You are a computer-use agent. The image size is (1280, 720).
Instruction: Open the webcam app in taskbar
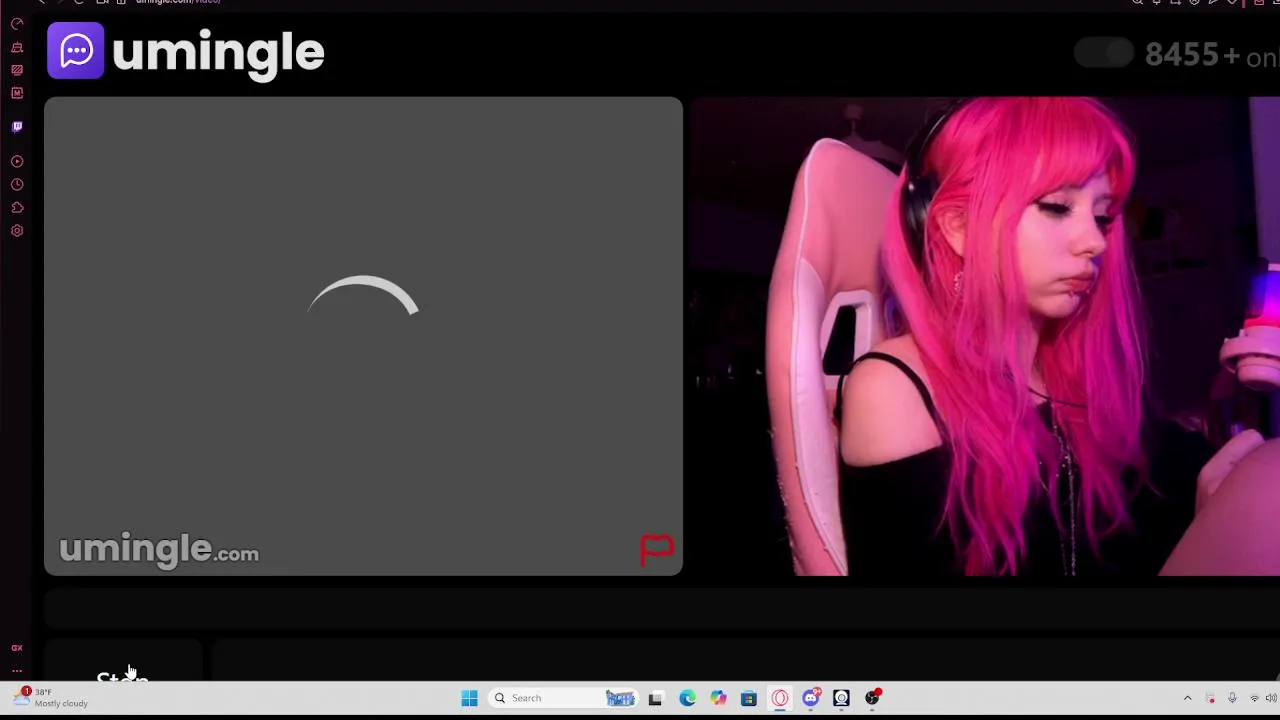[x=841, y=698]
